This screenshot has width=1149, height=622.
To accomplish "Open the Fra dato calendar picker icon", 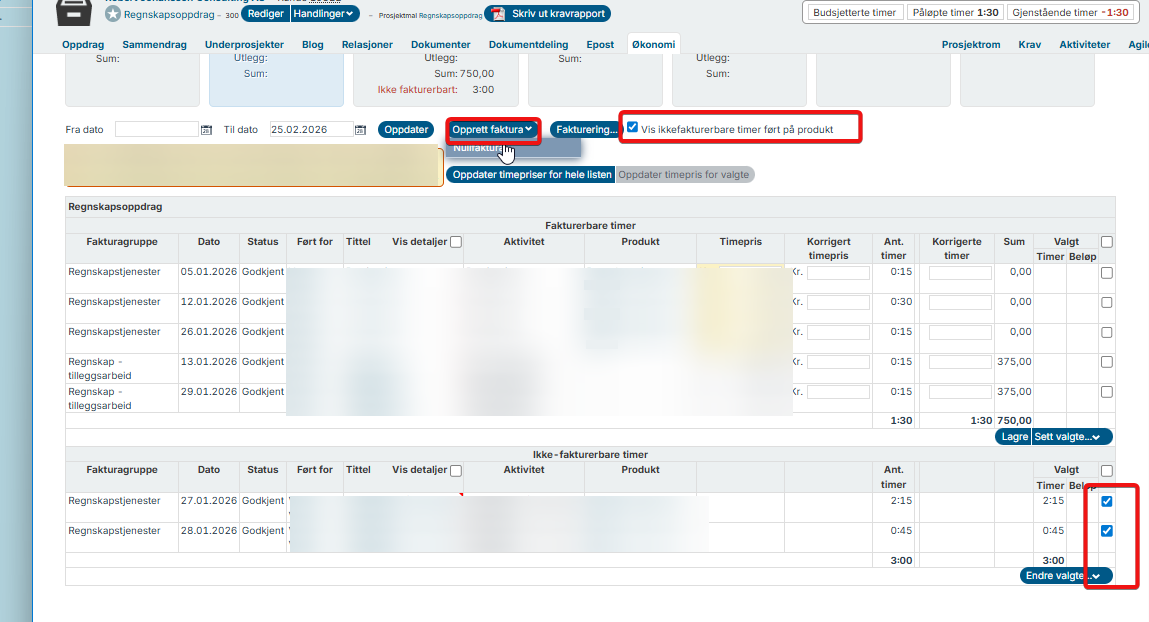I will 207,130.
